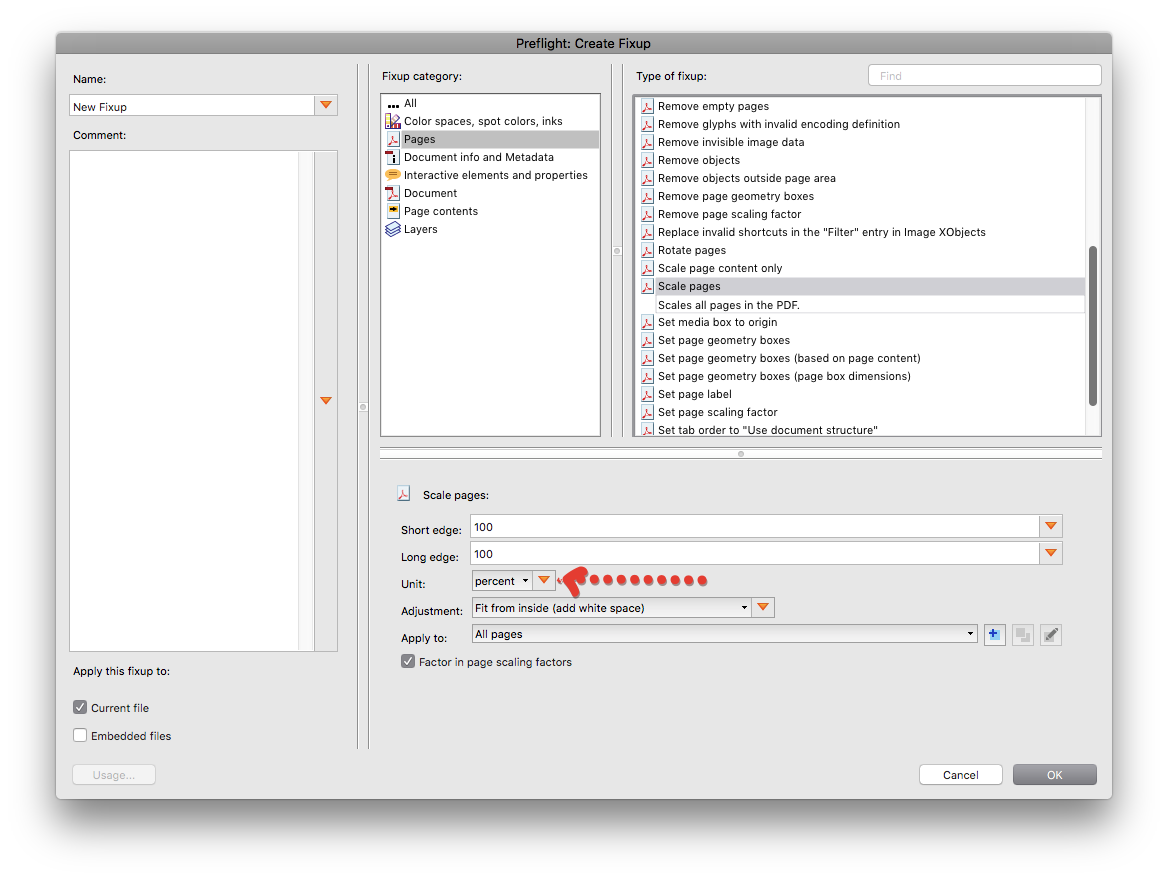Select the All fixup category
The height and width of the screenshot is (879, 1168).
click(x=410, y=104)
